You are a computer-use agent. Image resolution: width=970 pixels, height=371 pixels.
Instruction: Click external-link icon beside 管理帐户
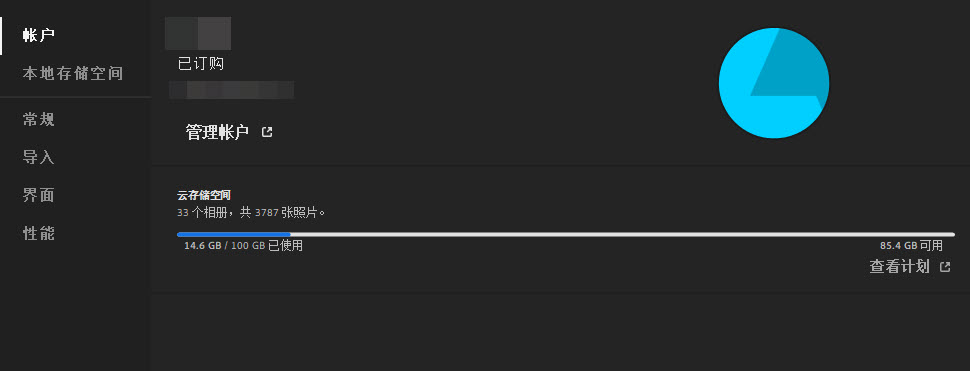[x=267, y=132]
